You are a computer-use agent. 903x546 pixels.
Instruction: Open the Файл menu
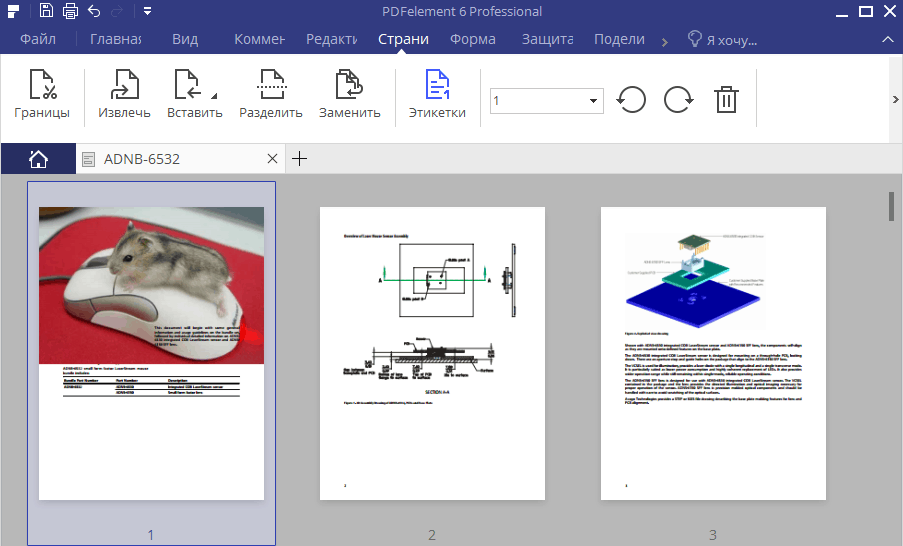[37, 40]
